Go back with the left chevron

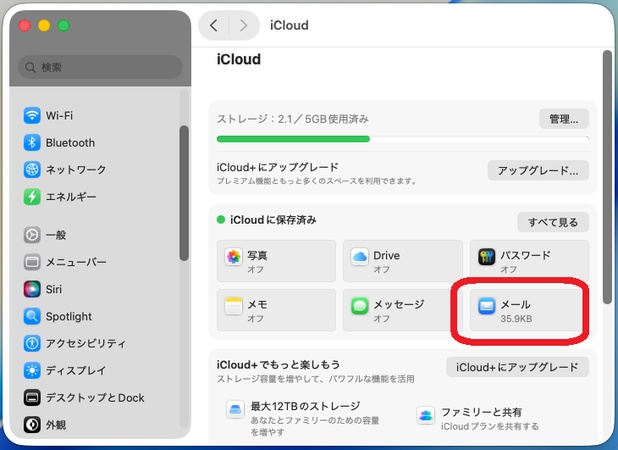click(x=214, y=26)
